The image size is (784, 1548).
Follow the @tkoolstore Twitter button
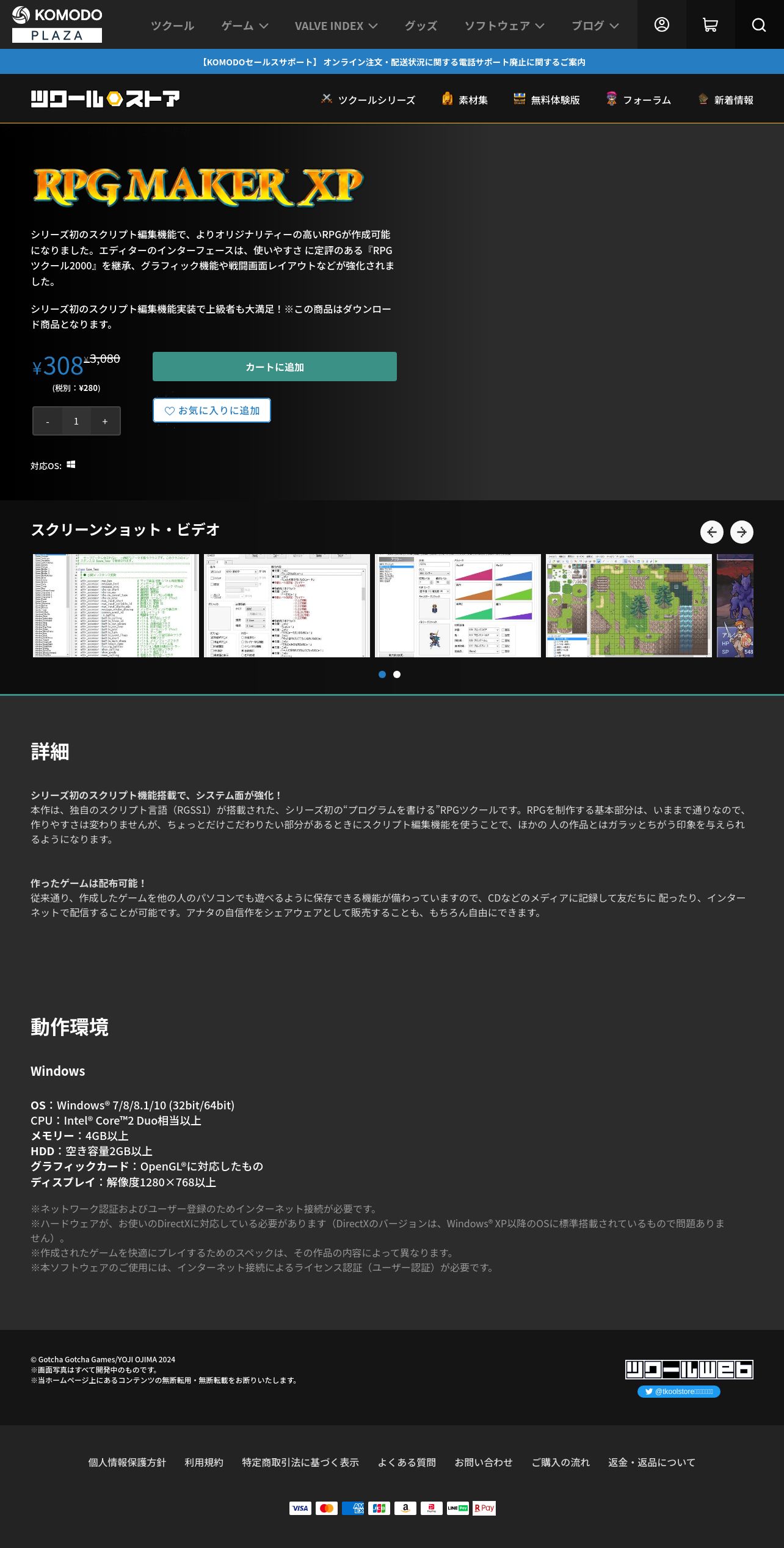coord(679,1392)
